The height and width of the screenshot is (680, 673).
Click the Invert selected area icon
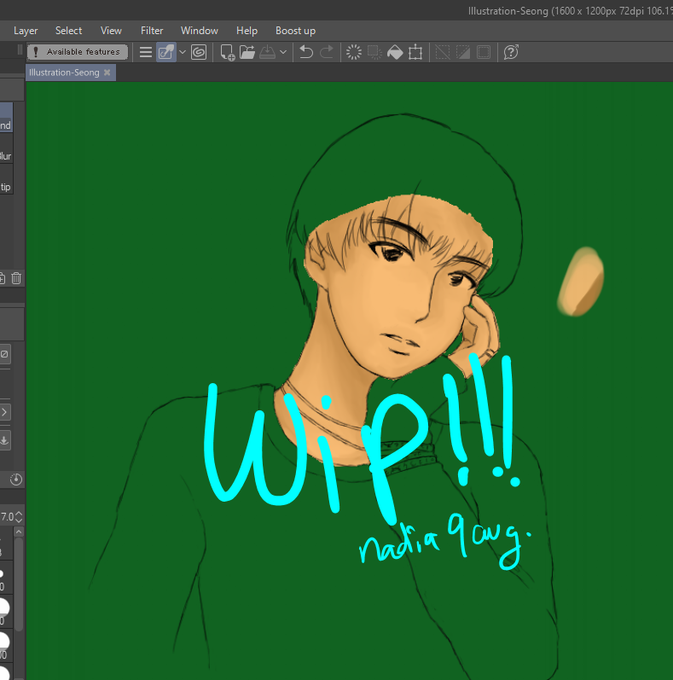pyautogui.click(x=463, y=52)
